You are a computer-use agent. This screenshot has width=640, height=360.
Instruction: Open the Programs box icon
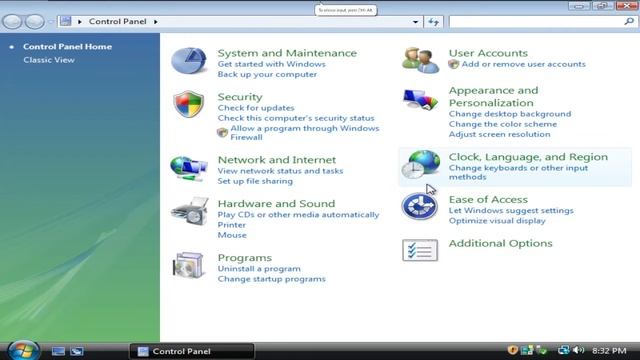pos(188,265)
